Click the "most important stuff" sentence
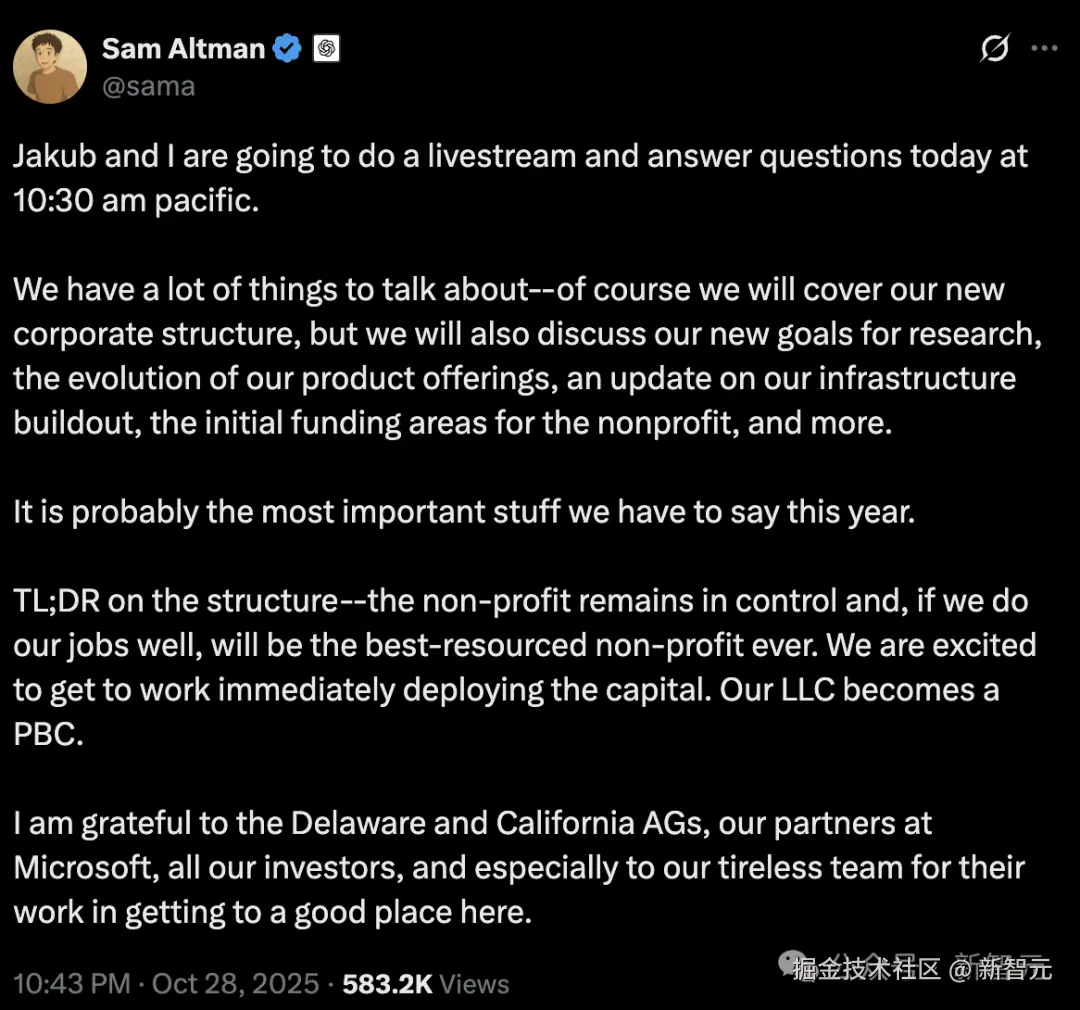The height and width of the screenshot is (1010, 1080). (x=463, y=511)
